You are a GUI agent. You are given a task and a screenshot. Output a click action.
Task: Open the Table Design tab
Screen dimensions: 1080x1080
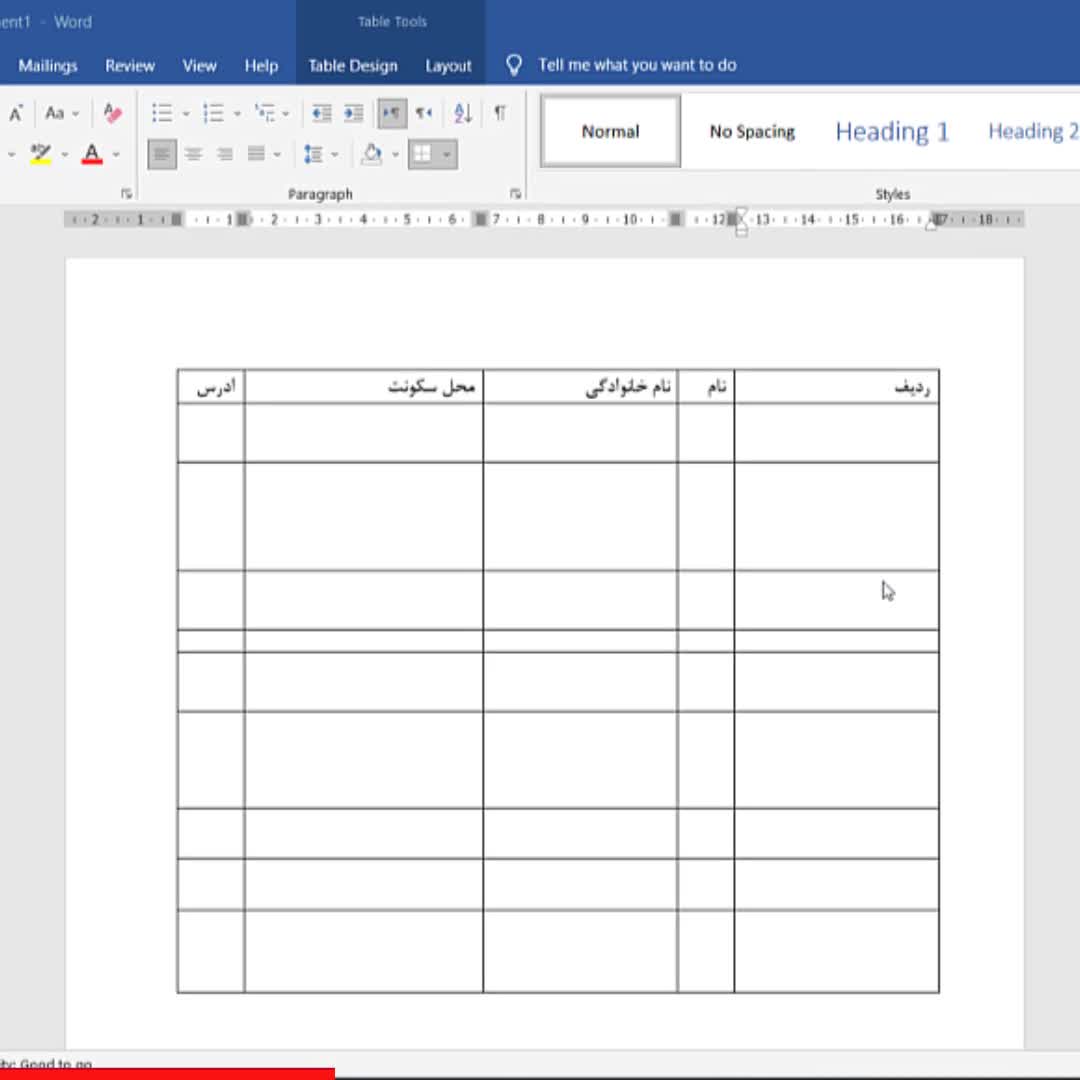click(352, 66)
